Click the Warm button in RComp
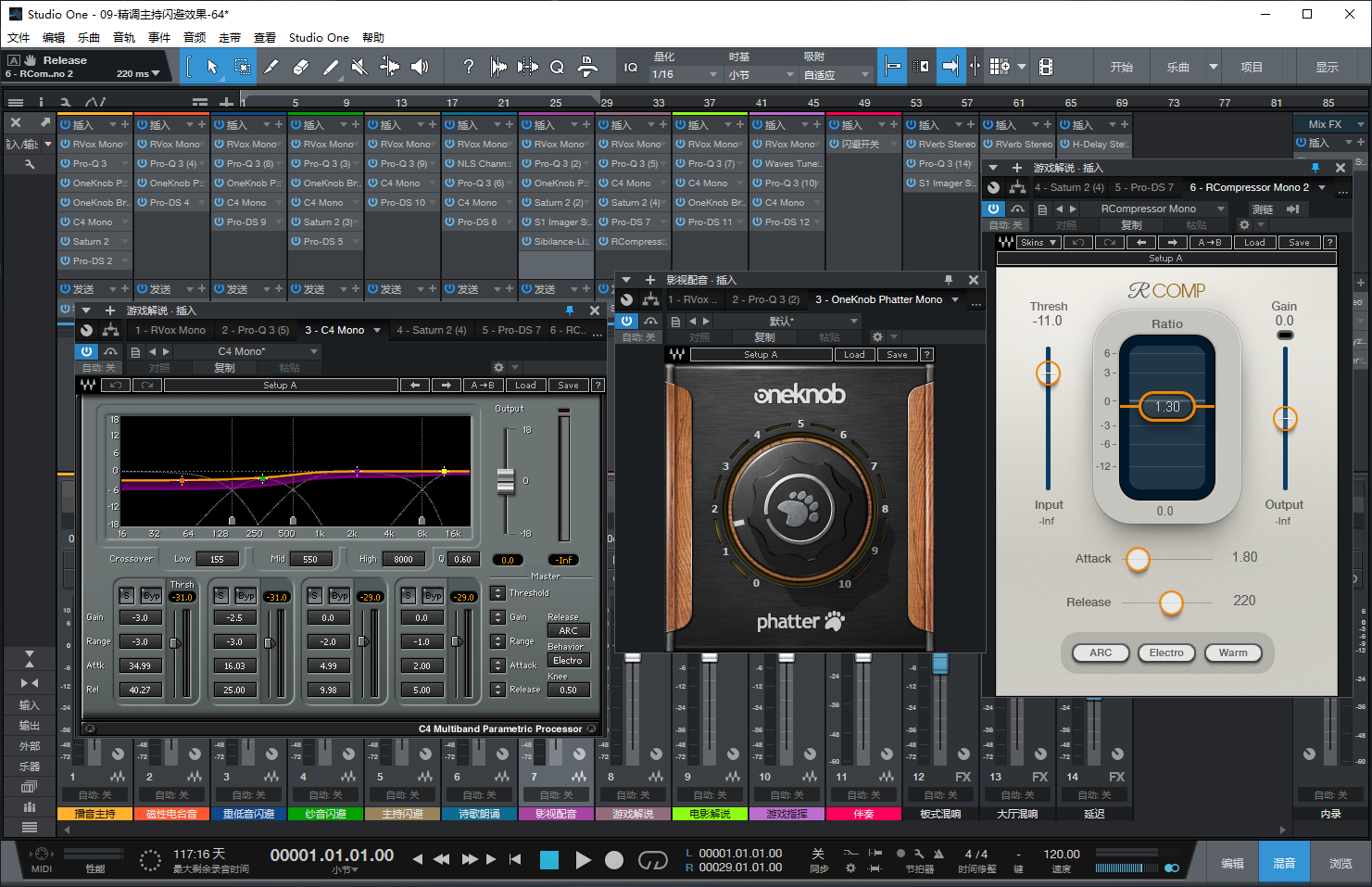This screenshot has width=1372, height=887. tap(1232, 653)
